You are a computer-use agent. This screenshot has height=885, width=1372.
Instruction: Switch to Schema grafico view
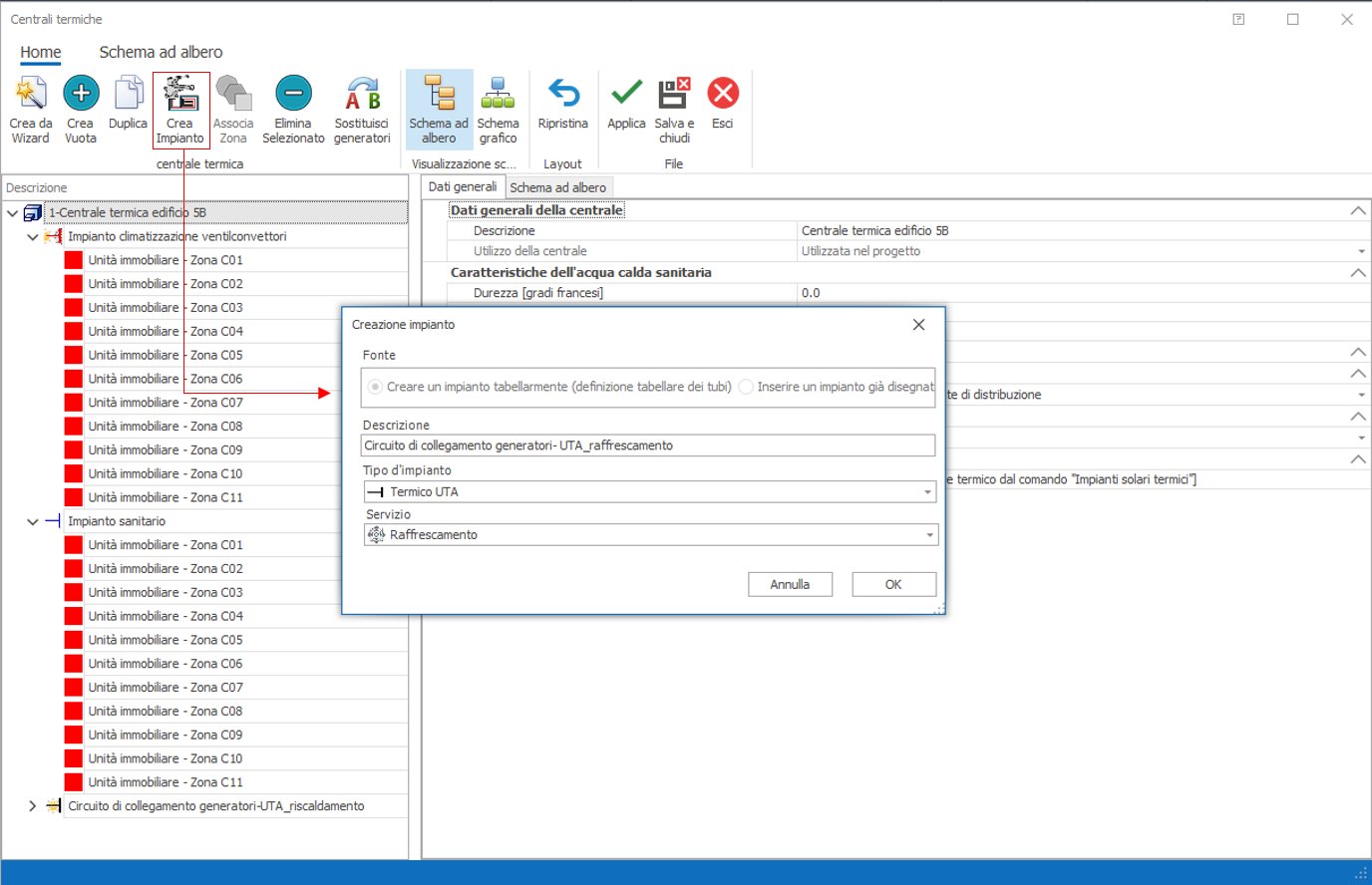pos(498,95)
